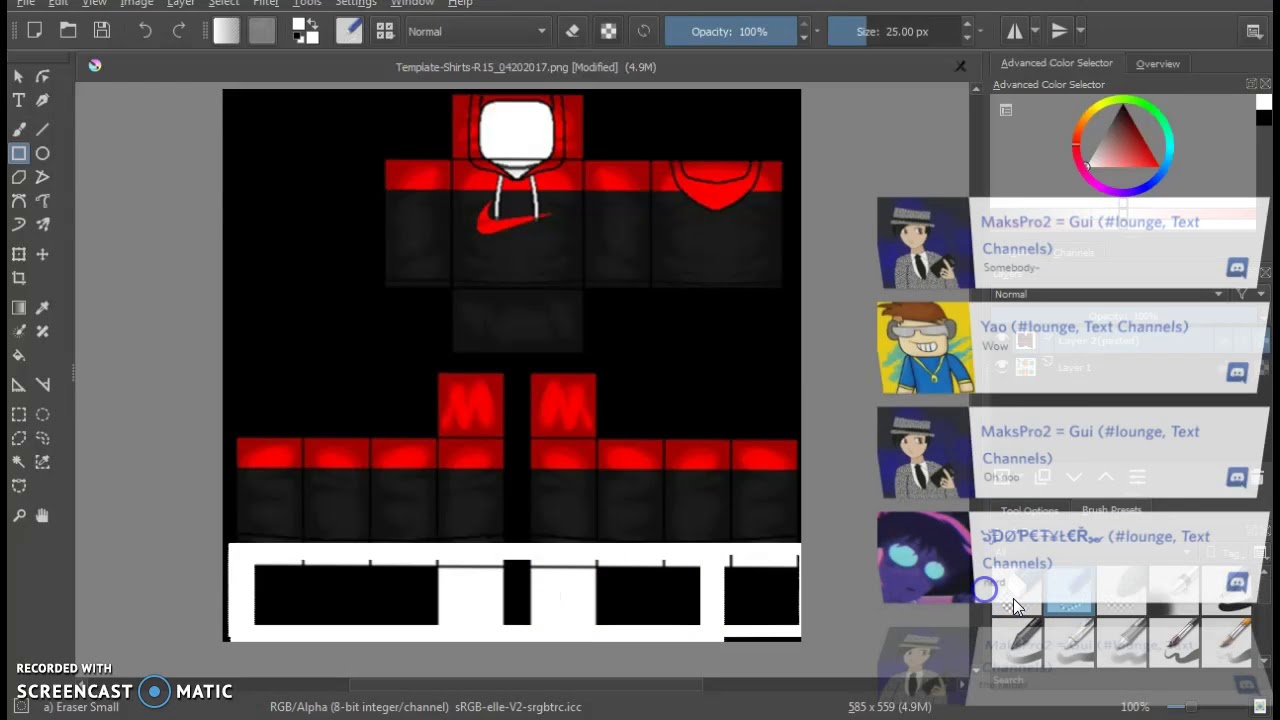Screen dimensions: 1280x720
Task: Open the fill patterns chooser
Action: tap(262, 31)
